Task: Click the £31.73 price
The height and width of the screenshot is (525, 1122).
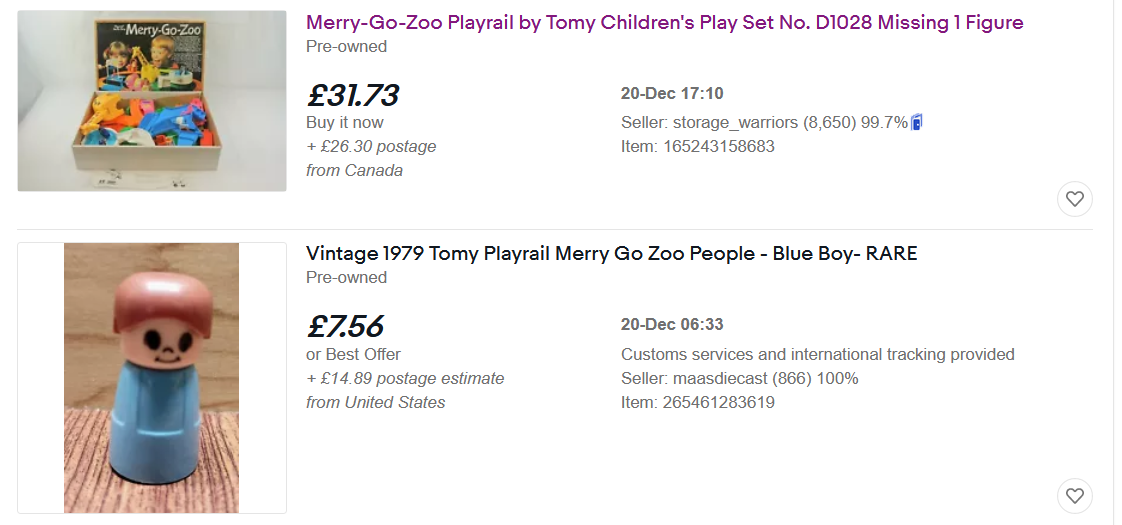Action: click(x=352, y=95)
